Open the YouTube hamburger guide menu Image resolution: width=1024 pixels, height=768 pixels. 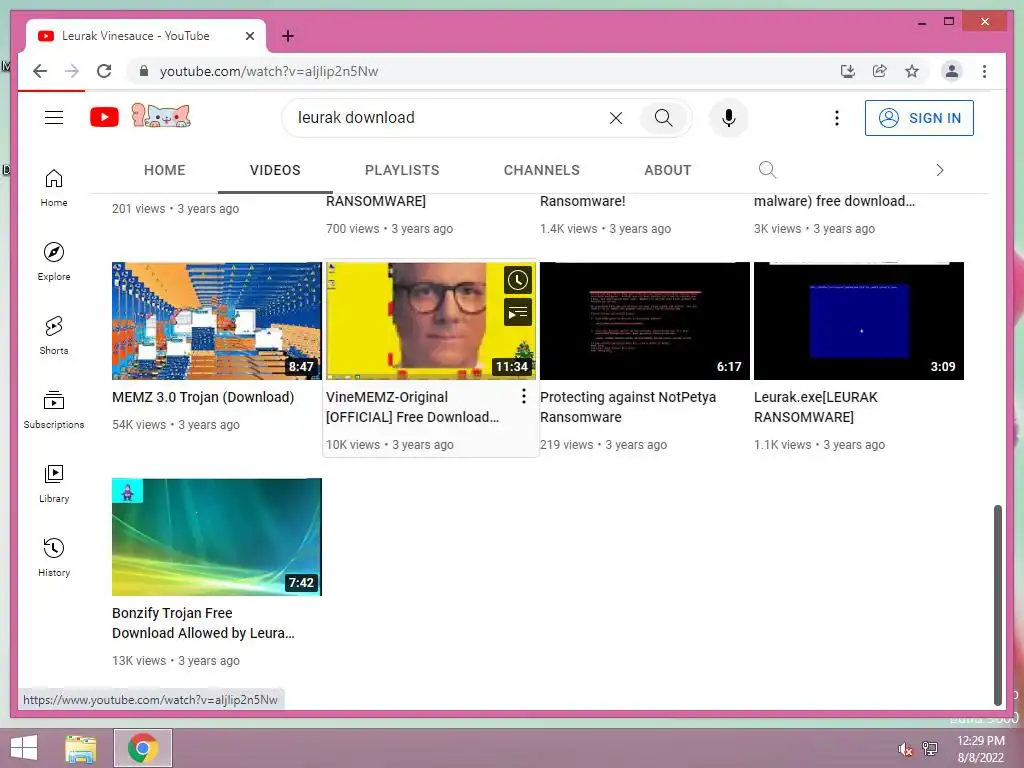(54, 118)
